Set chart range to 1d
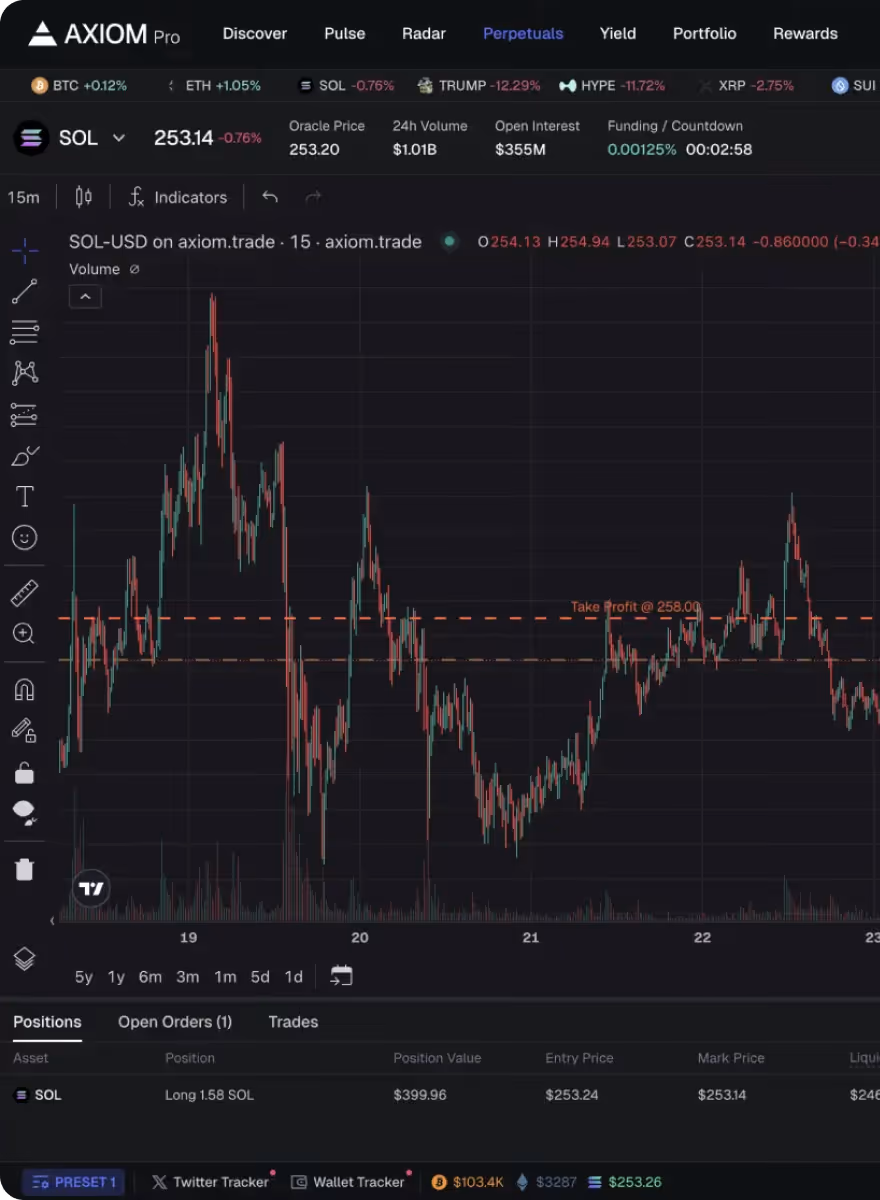 [x=294, y=977]
